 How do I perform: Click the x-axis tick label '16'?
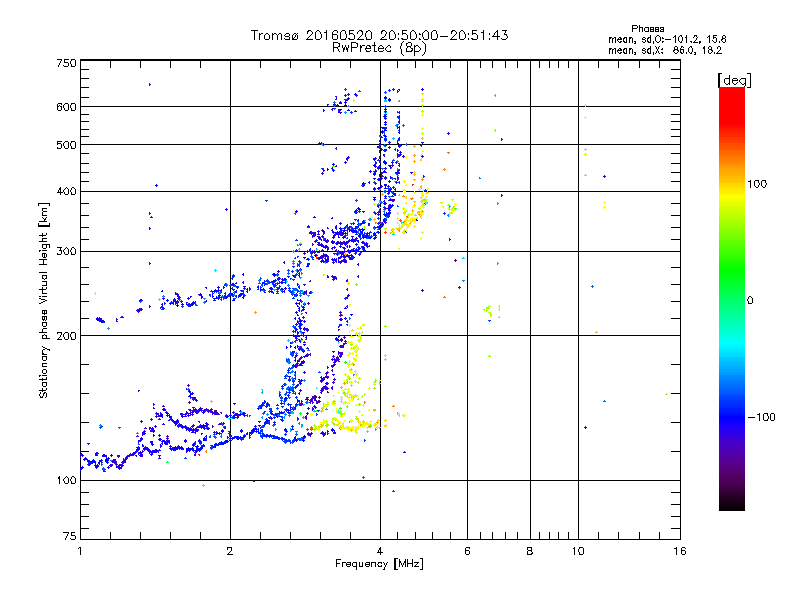[680, 551]
